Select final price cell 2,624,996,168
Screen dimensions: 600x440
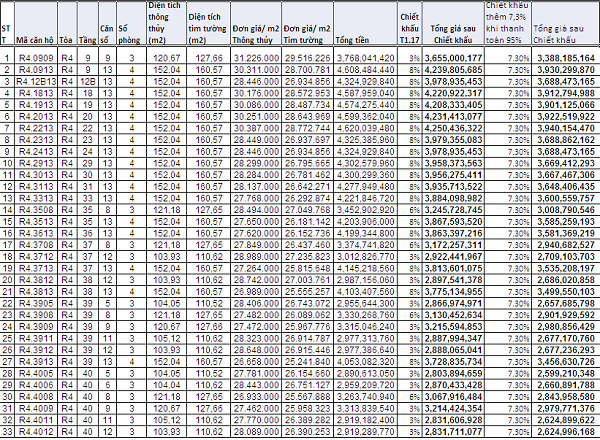point(566,432)
